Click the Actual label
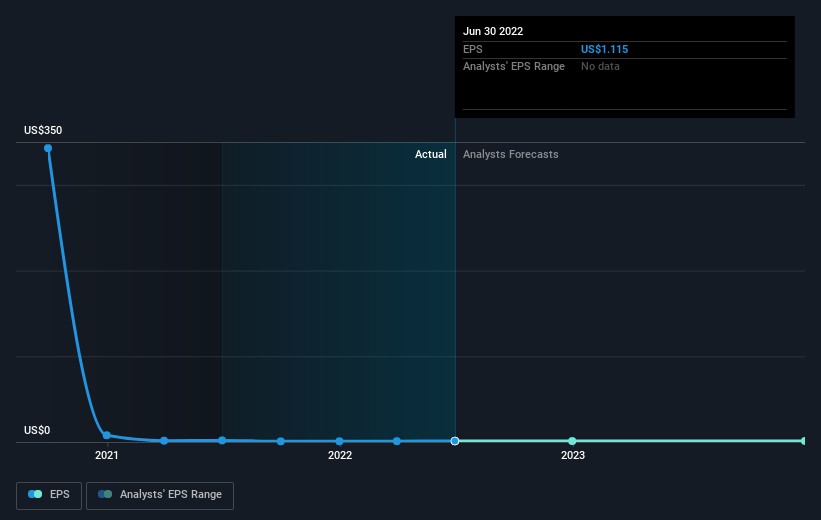821x520 pixels. click(x=431, y=154)
